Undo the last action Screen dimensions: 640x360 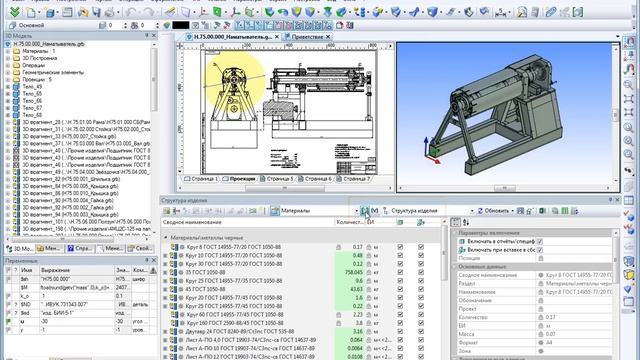tap(131, 12)
